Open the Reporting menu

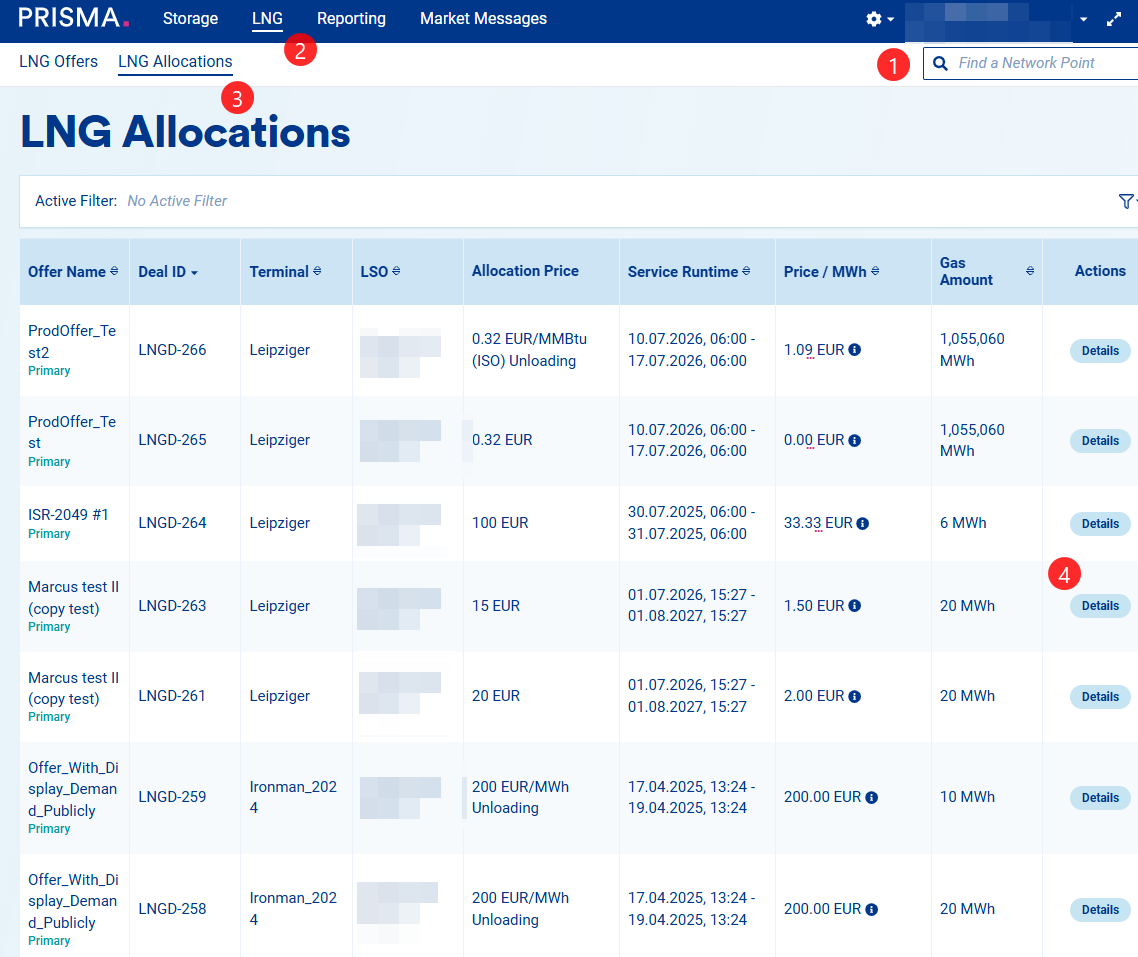point(351,19)
